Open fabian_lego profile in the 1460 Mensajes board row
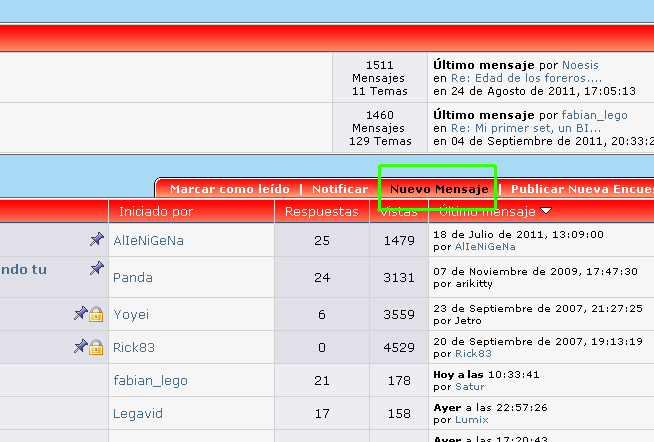 [x=594, y=115]
